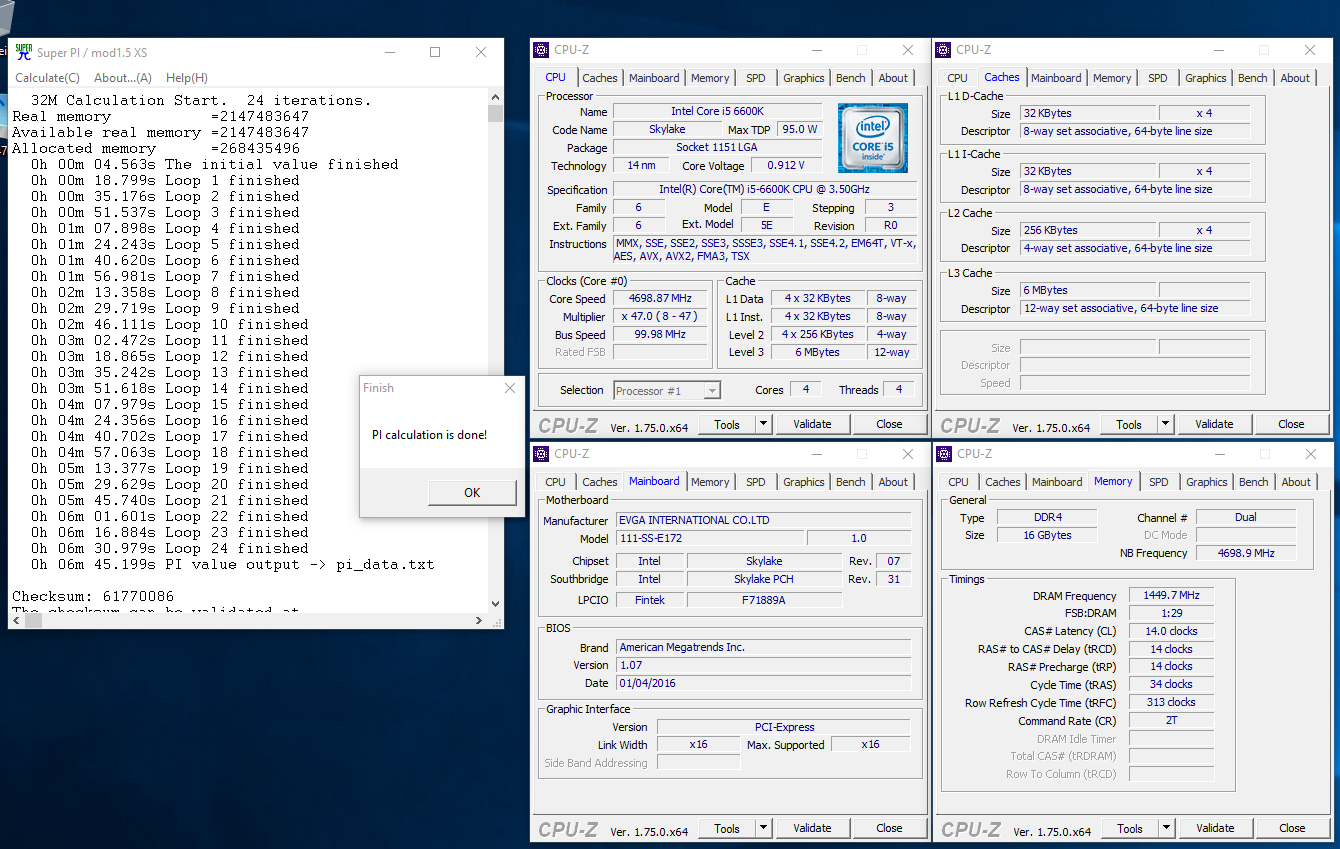Click CPU-Z icon in top-left CPU window
This screenshot has width=1340, height=849.
pos(542,50)
